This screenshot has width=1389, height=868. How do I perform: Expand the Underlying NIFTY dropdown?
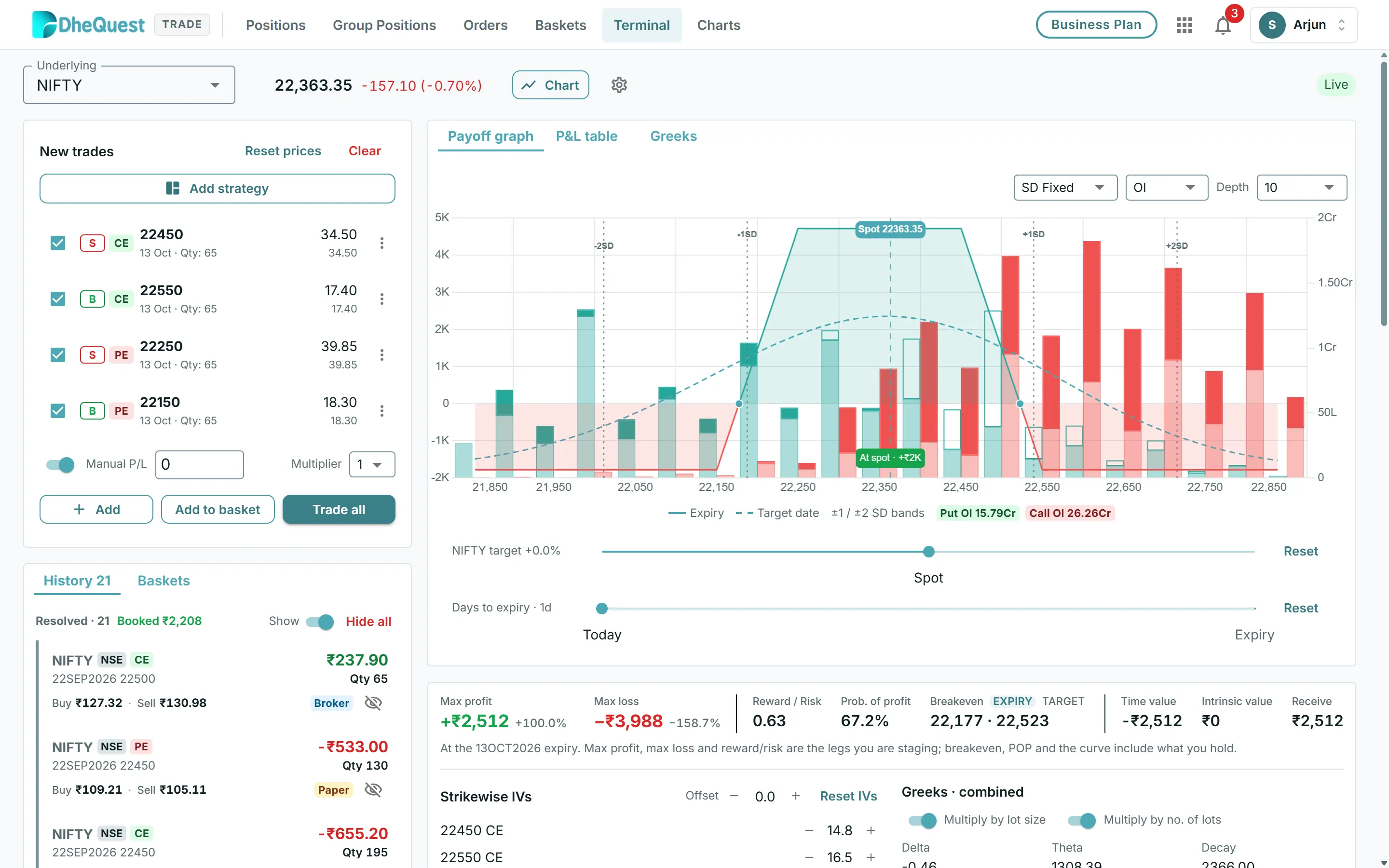129,85
